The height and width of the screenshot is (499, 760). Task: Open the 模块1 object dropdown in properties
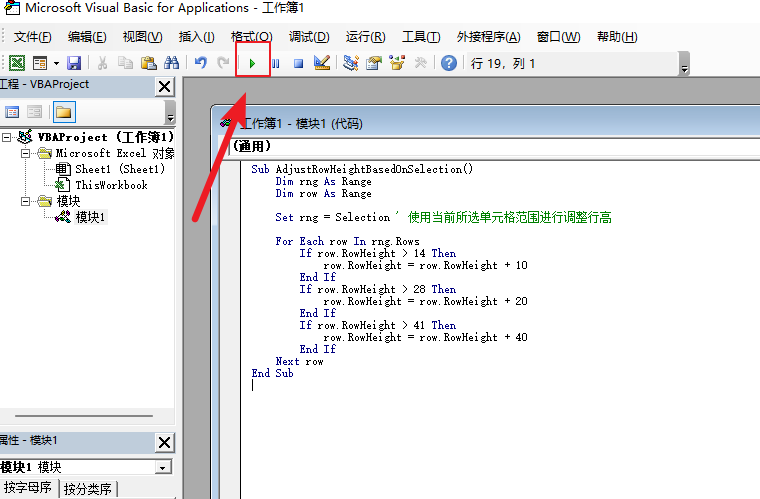tap(163, 467)
